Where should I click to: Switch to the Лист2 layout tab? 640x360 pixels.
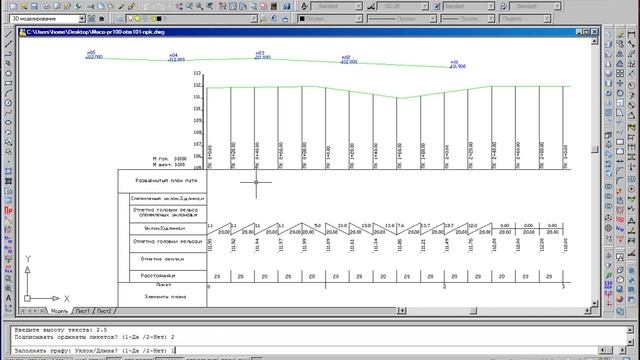point(104,311)
